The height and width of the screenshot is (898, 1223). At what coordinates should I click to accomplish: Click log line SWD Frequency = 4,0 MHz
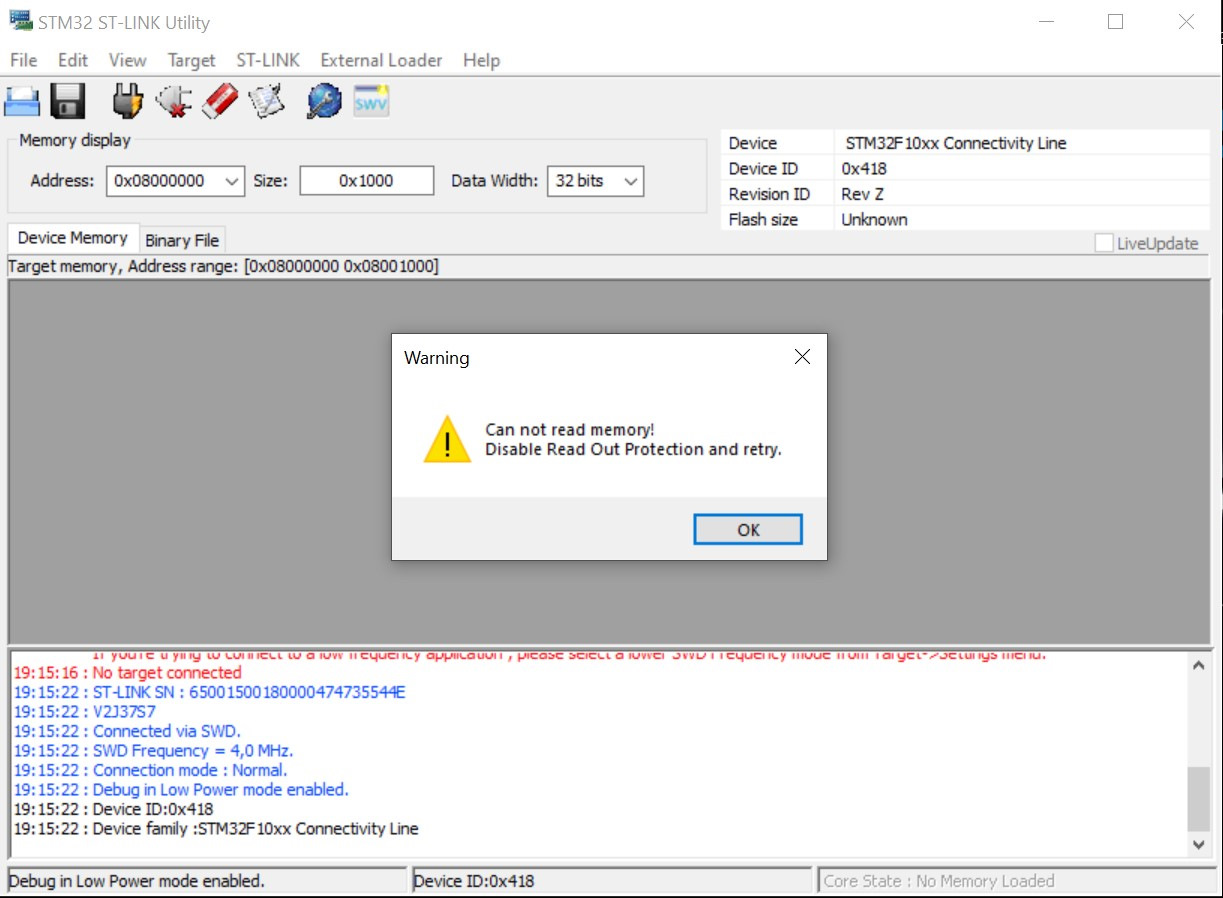pyautogui.click(x=153, y=751)
